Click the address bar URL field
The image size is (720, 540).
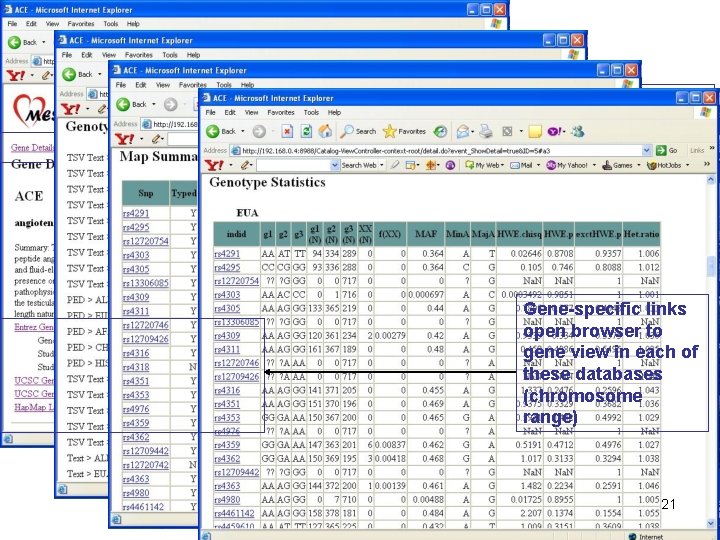click(437, 150)
